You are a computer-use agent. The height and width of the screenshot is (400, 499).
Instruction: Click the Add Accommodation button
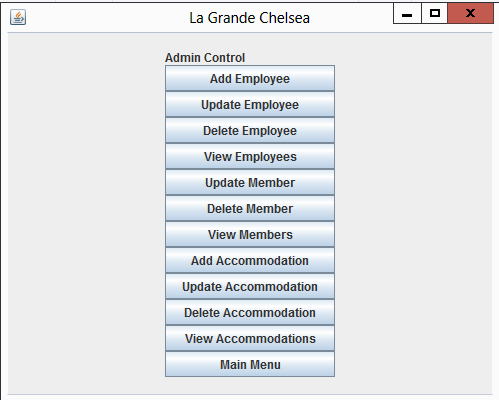point(250,260)
